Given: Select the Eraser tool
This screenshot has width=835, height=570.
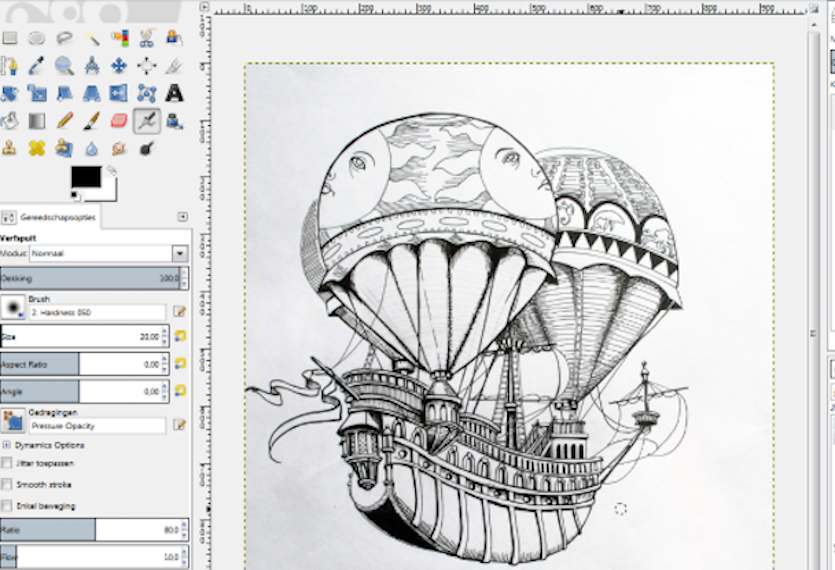Looking at the screenshot, I should (x=119, y=121).
